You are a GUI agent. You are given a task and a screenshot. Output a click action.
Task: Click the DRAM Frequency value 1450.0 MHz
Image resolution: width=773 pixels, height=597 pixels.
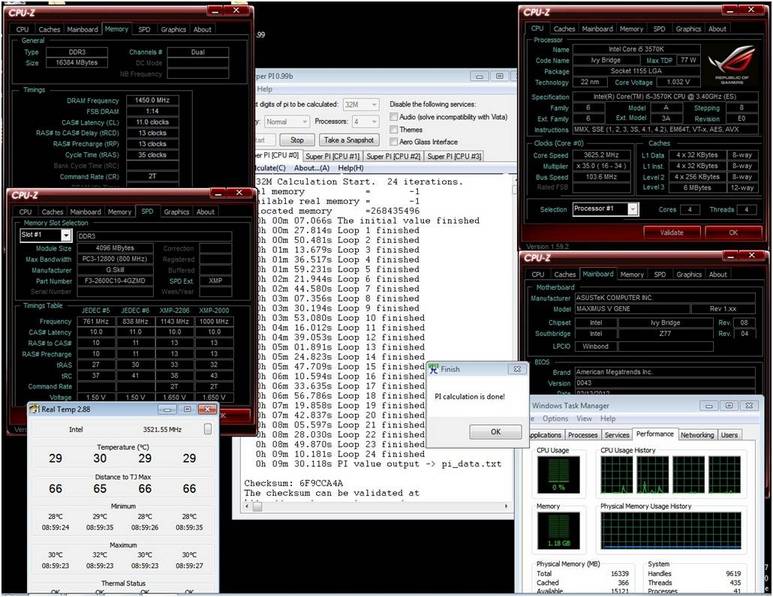point(152,100)
